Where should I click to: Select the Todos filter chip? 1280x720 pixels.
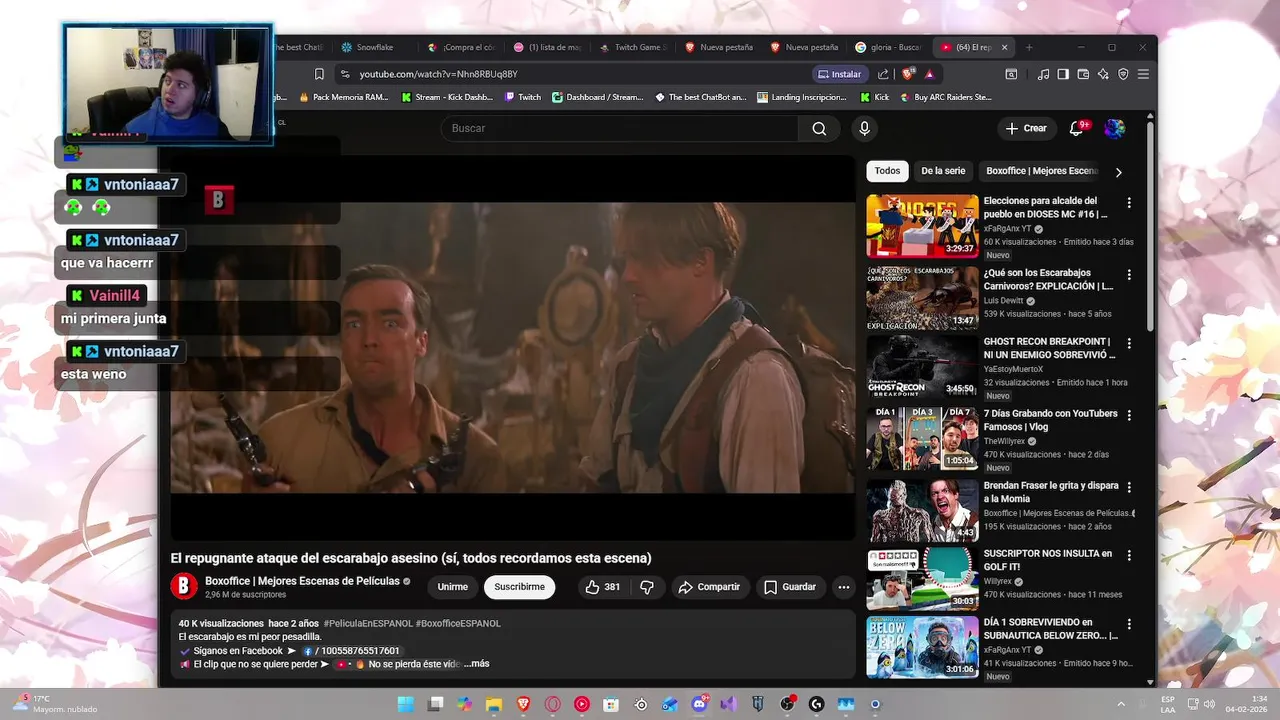(x=887, y=171)
